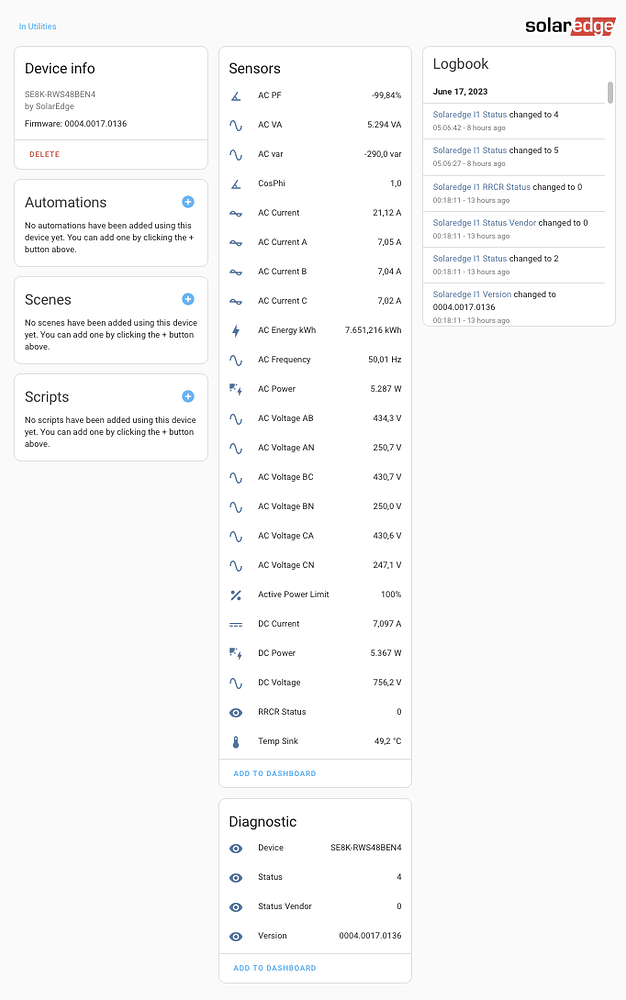Click the eye icon next to RRCR Status
The width and height of the screenshot is (626, 1000).
[235, 712]
